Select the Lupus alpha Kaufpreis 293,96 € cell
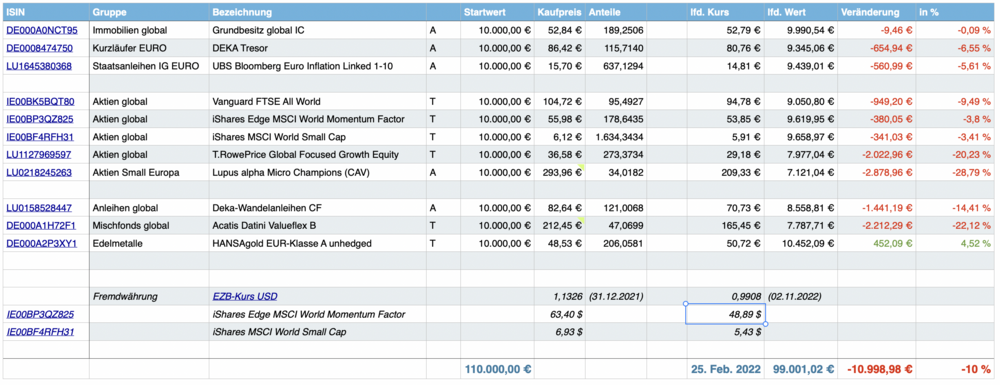The height and width of the screenshot is (385, 1000). (559, 173)
